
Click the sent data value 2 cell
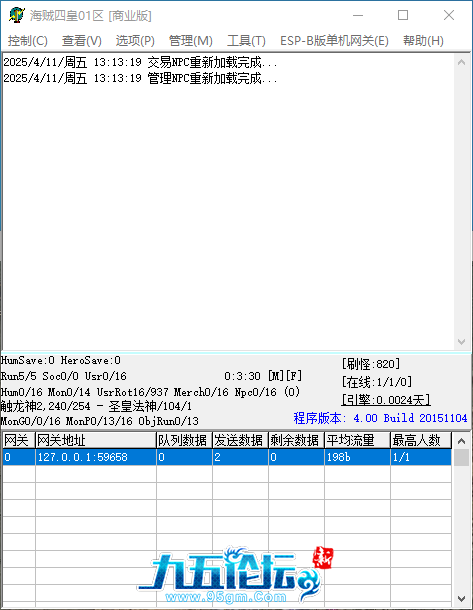tap(240, 457)
